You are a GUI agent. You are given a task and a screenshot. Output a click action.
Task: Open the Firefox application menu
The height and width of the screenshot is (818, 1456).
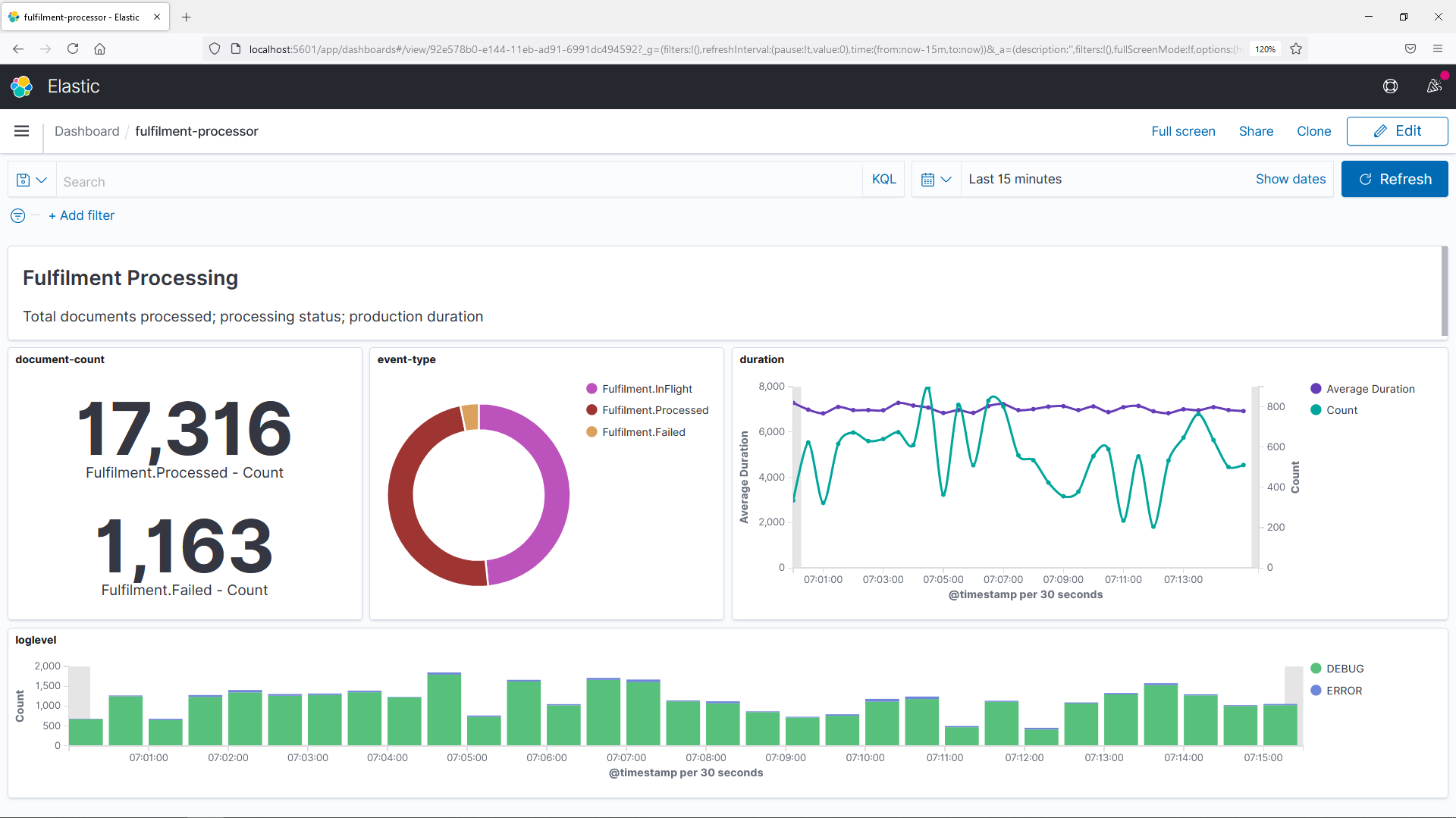point(1438,49)
